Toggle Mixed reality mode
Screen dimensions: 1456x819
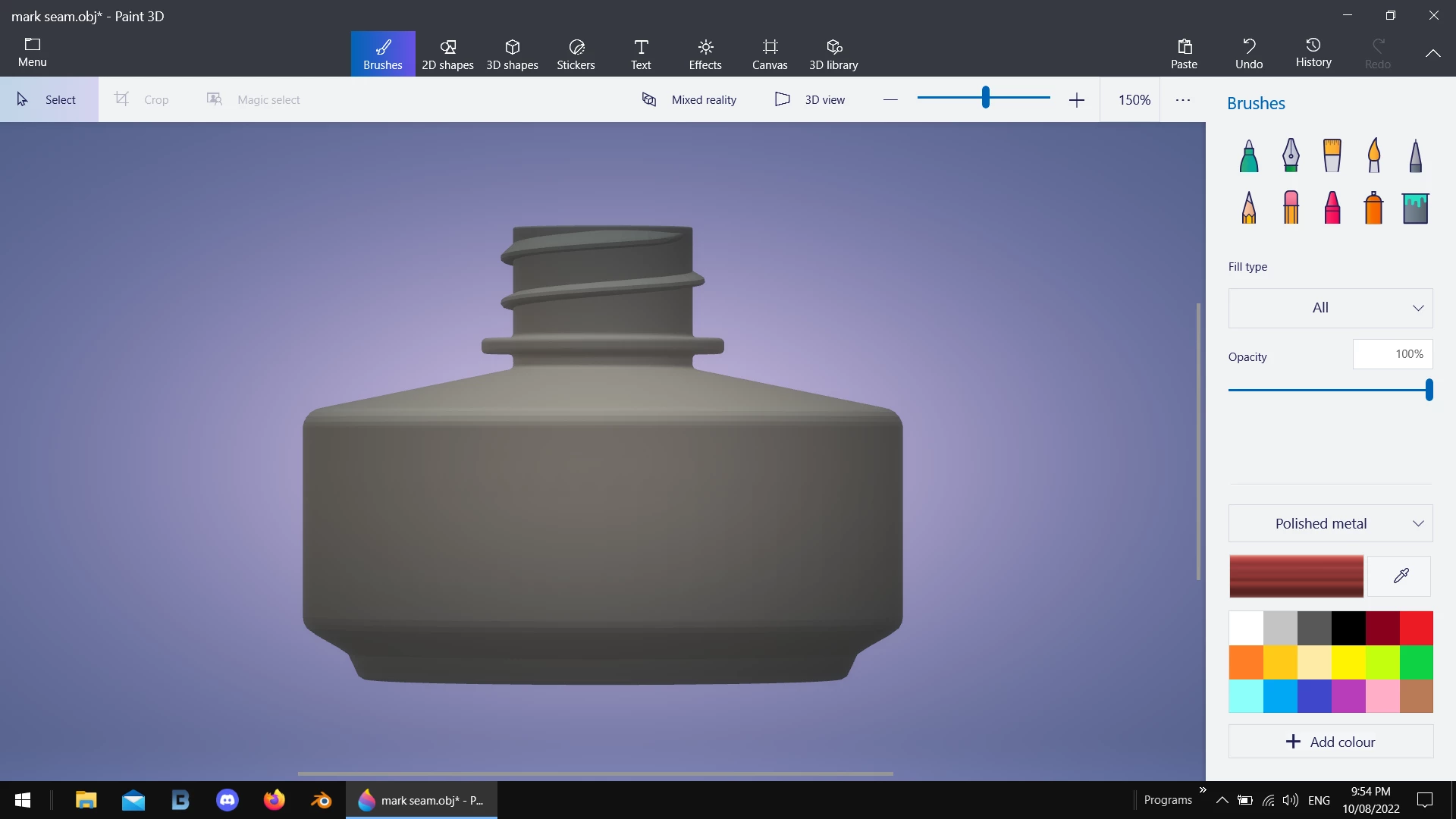coord(689,99)
